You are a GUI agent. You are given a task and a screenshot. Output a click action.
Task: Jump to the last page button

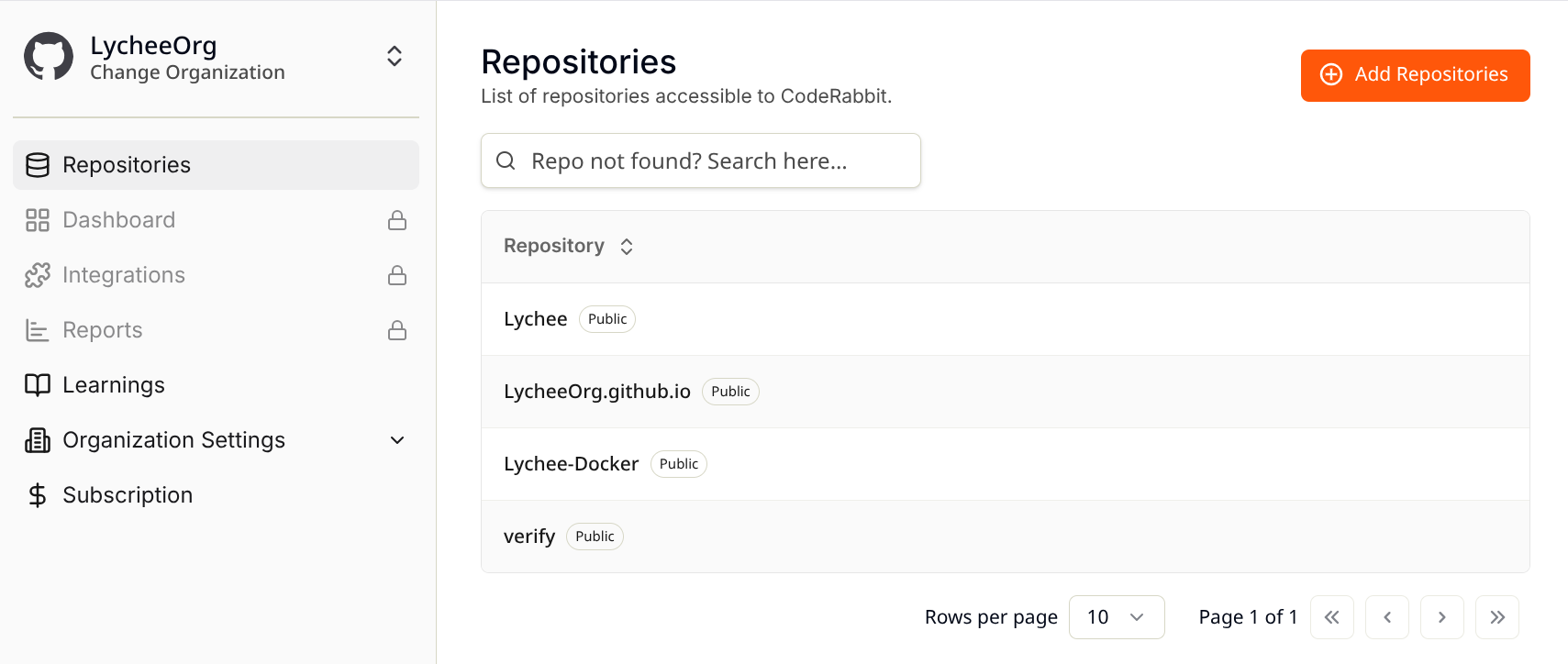[1497, 617]
